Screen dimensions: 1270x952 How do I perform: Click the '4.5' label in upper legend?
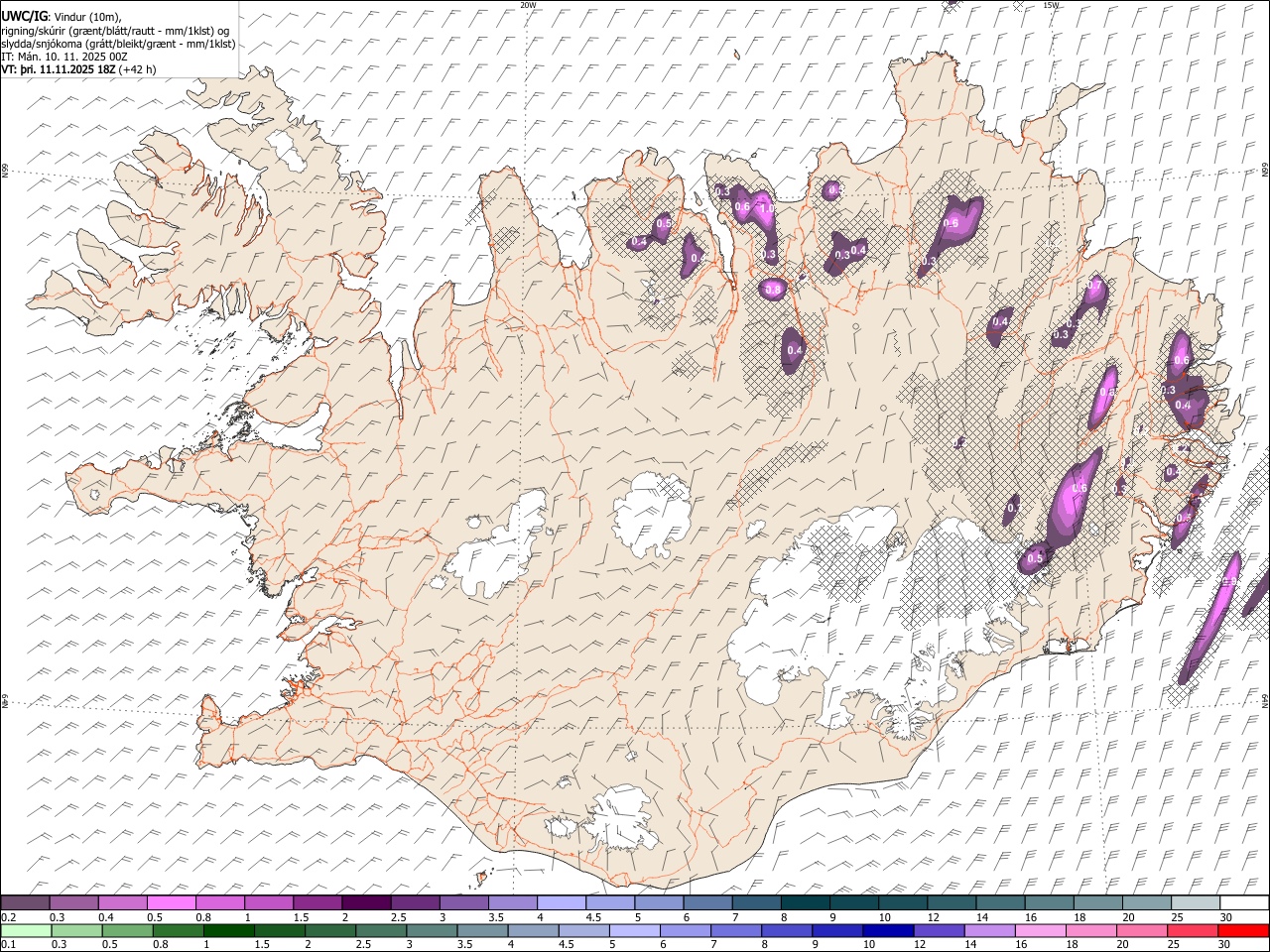coord(593,917)
